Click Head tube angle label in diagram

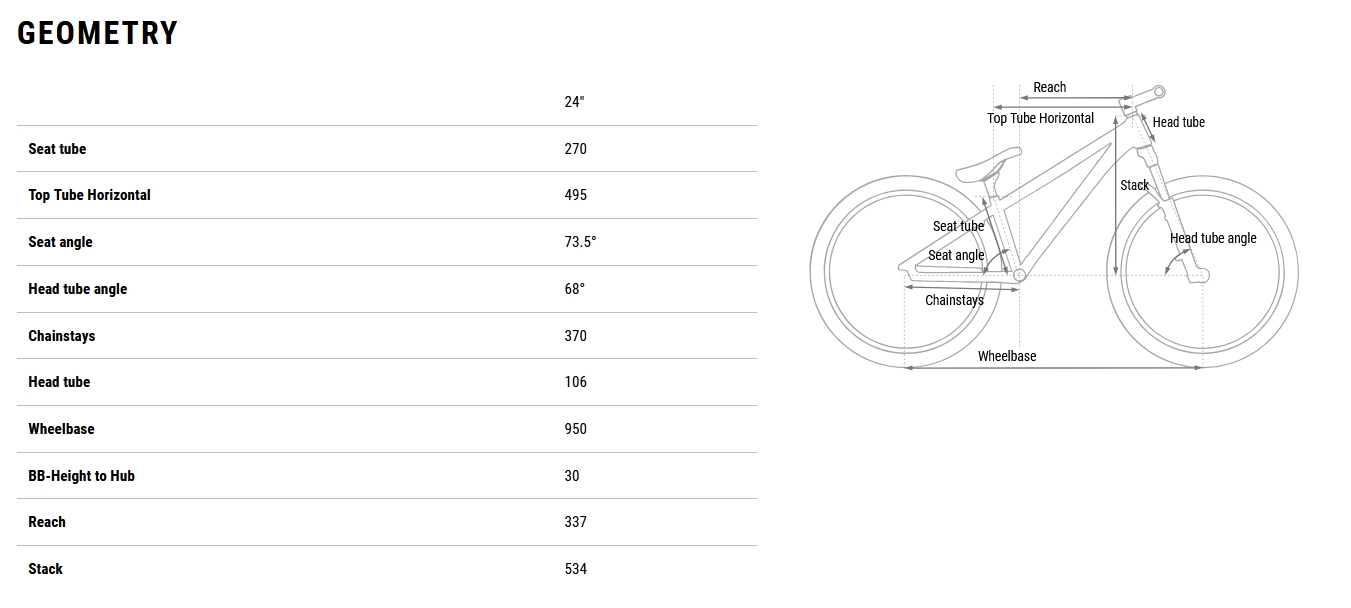click(x=1213, y=238)
